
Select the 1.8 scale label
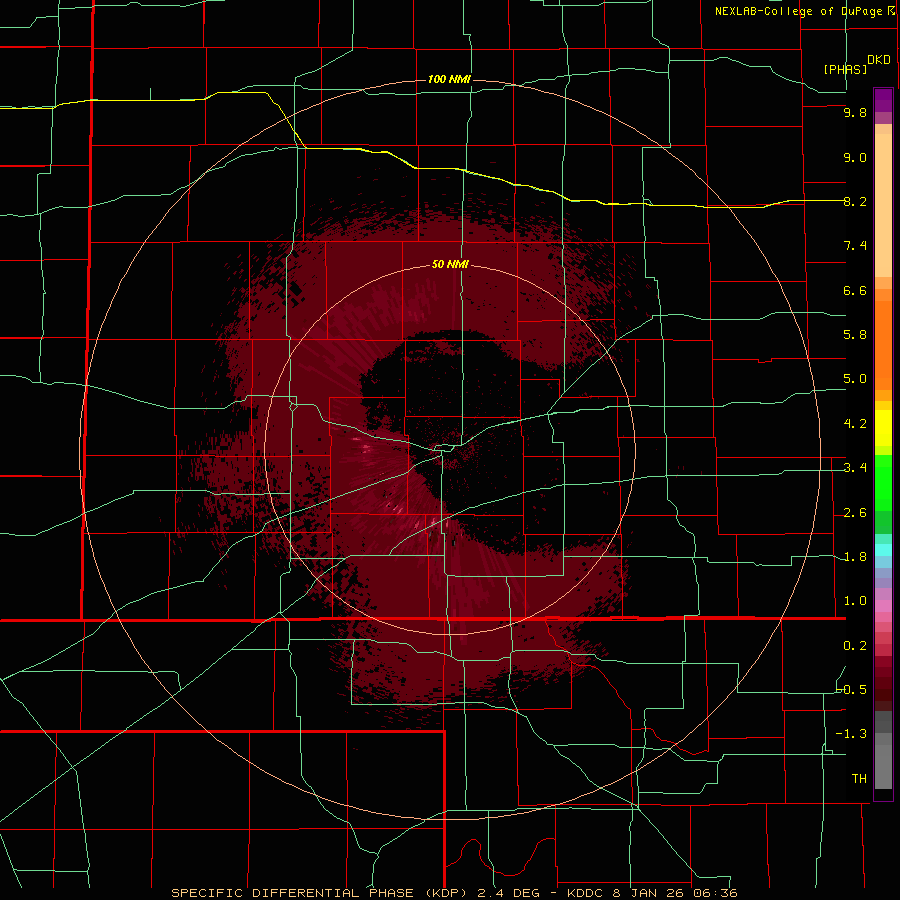(855, 557)
